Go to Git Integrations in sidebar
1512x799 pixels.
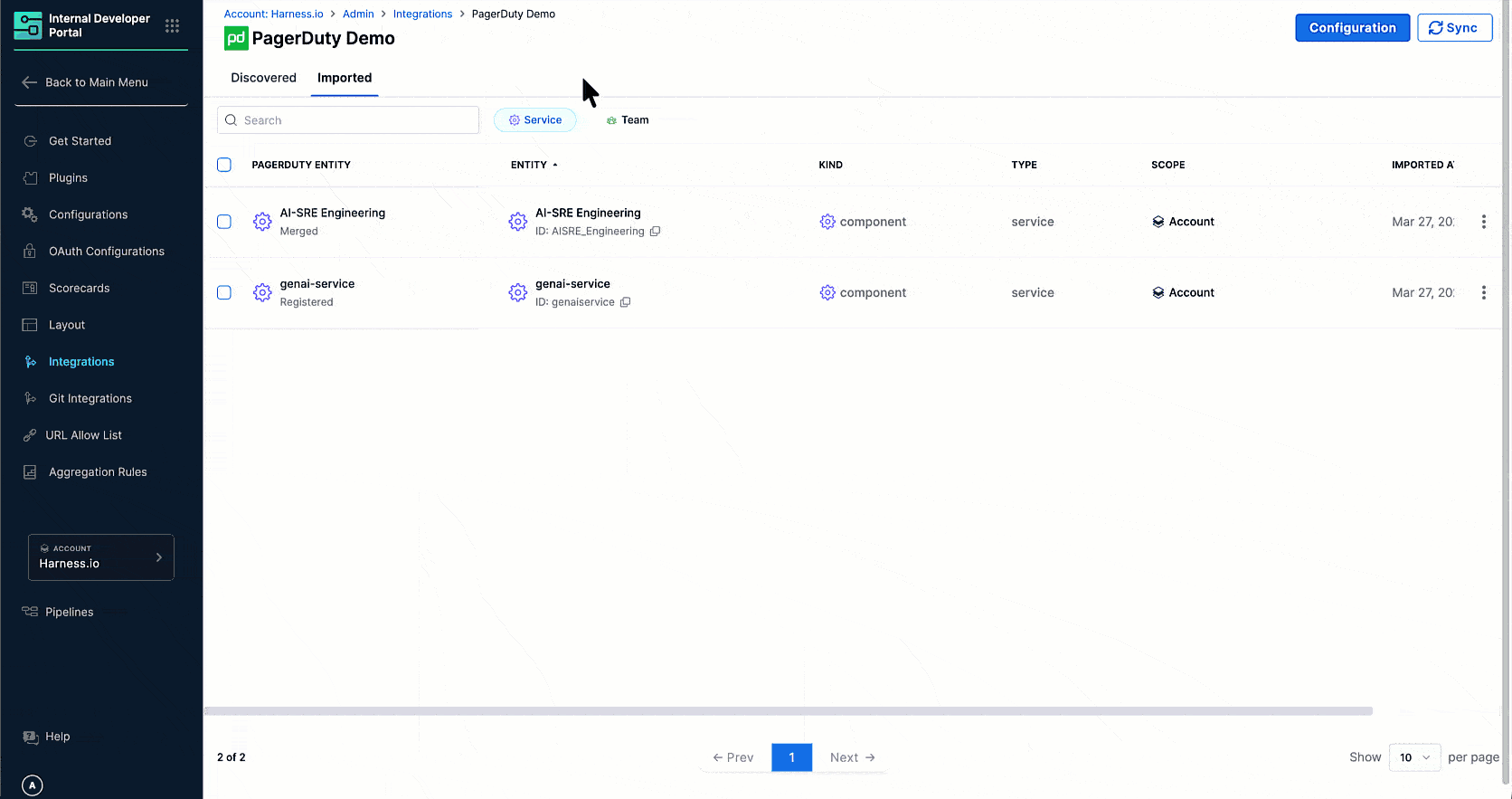[x=90, y=398]
